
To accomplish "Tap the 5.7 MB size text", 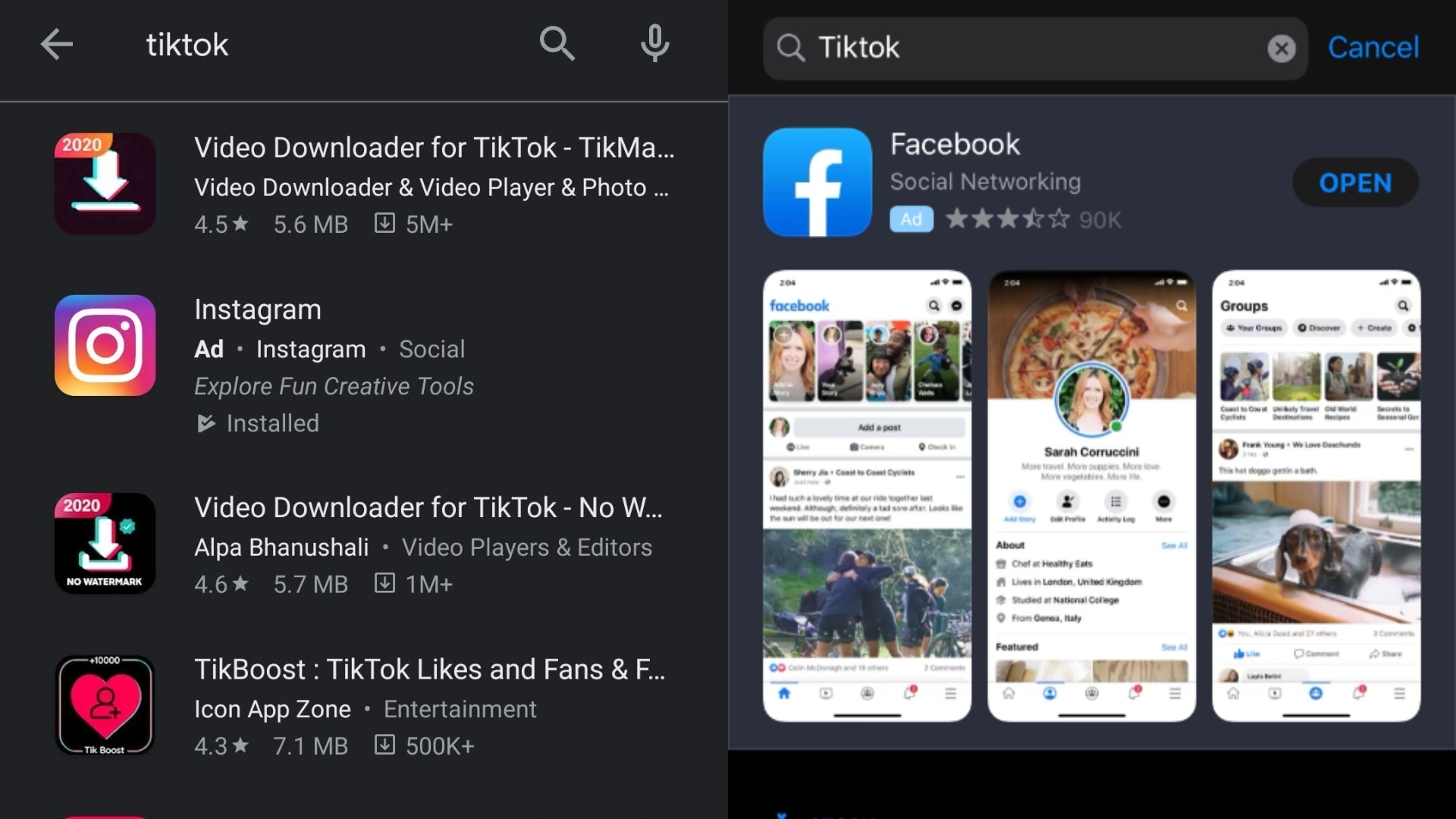I will [x=311, y=584].
